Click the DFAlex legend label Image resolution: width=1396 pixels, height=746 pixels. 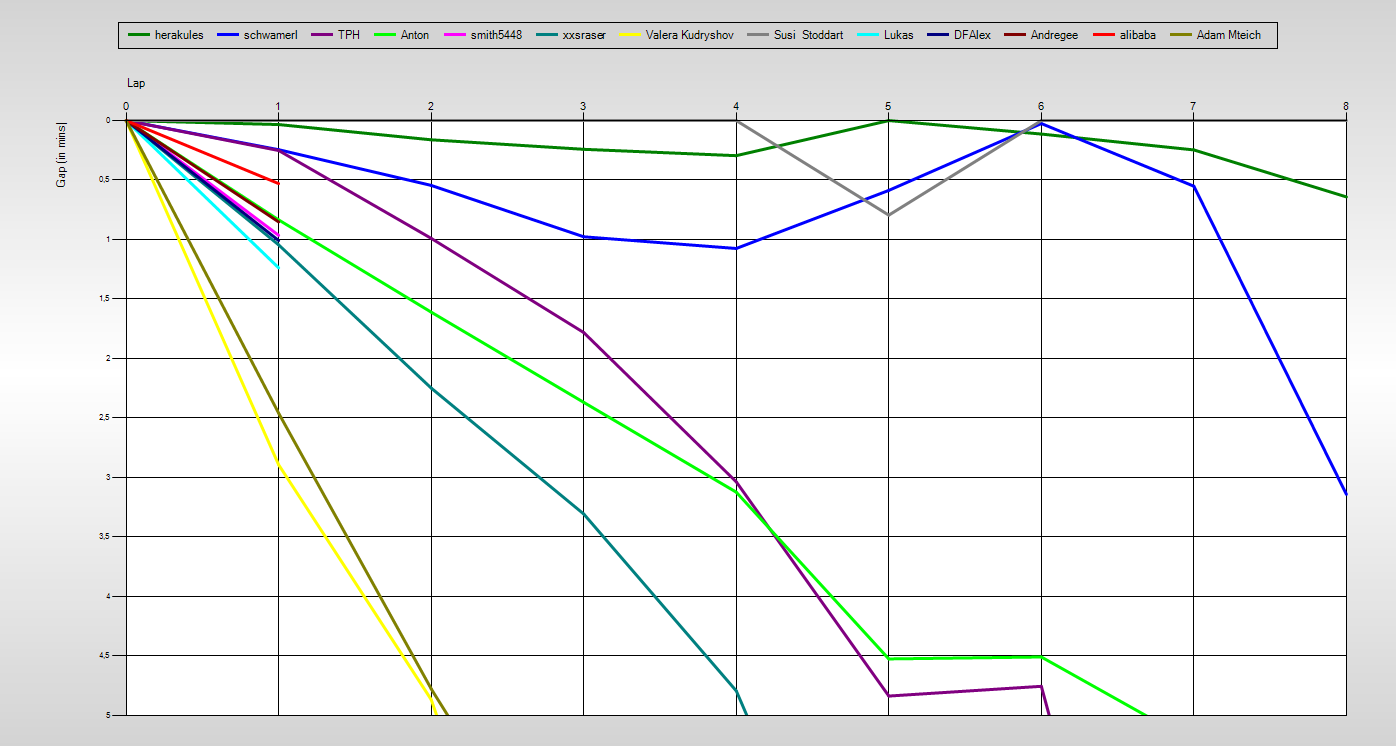(x=972, y=36)
